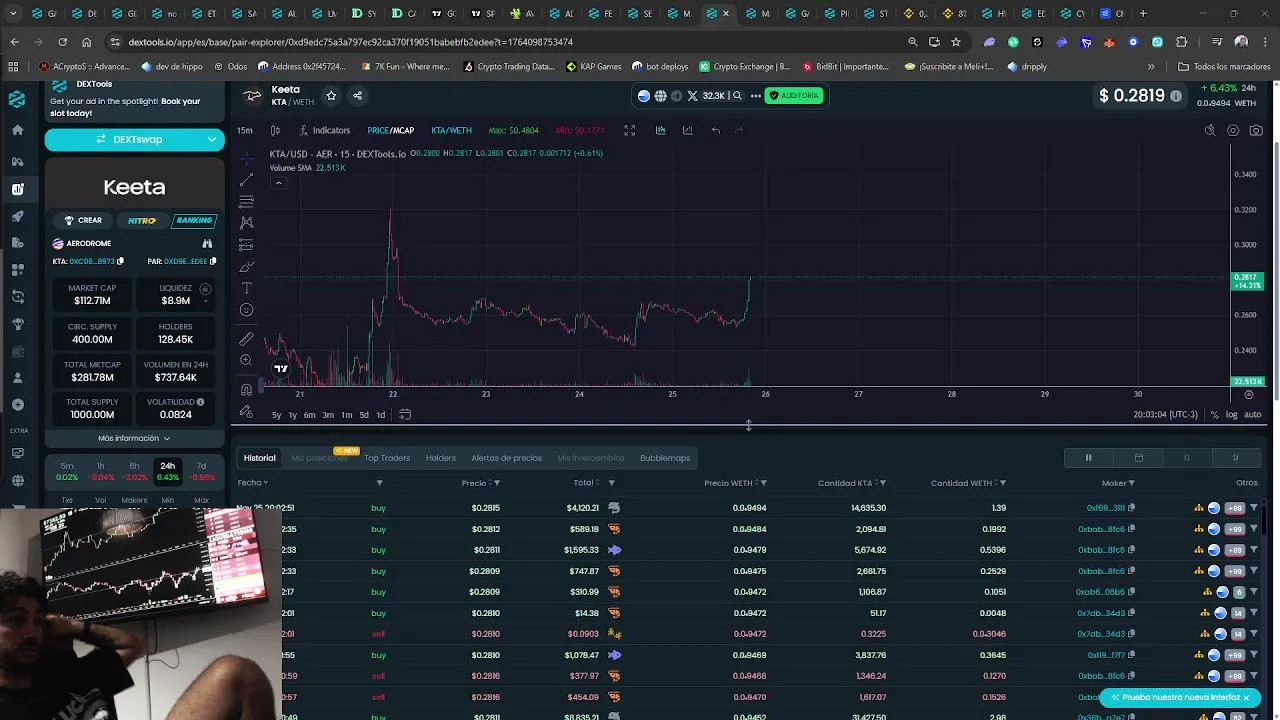
Task: Take chart snapshot with camera icon
Action: [x=1257, y=130]
